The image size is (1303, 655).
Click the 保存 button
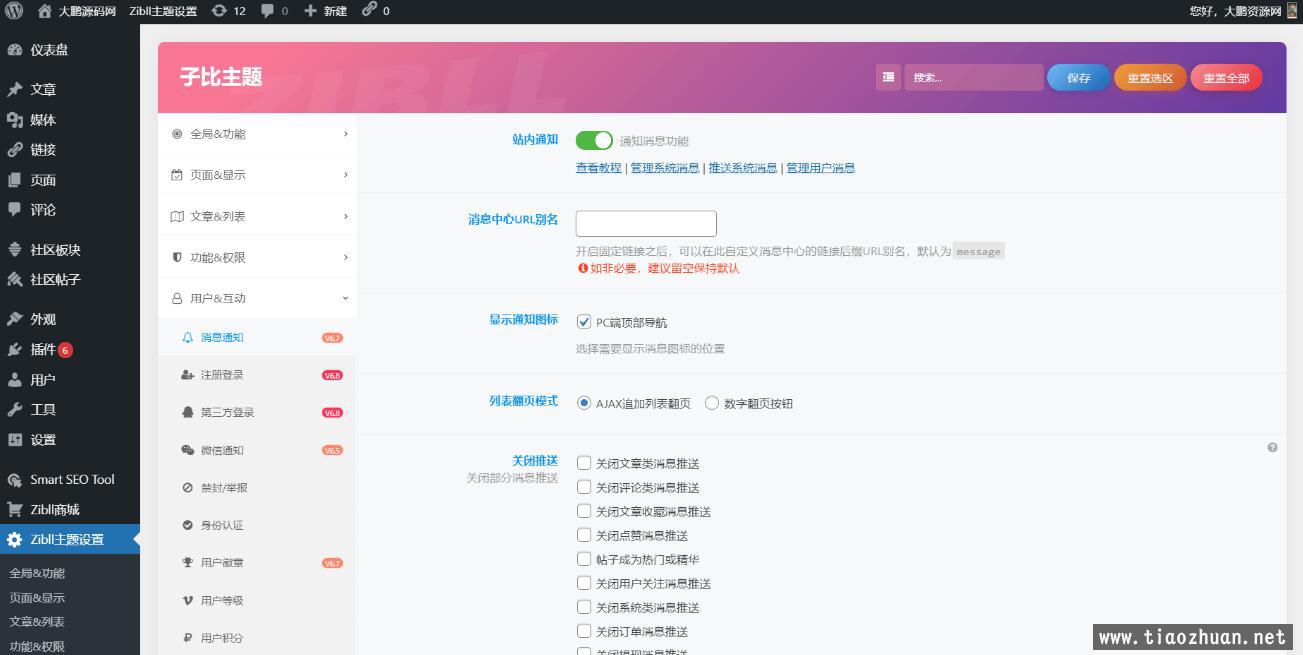tap(1079, 77)
